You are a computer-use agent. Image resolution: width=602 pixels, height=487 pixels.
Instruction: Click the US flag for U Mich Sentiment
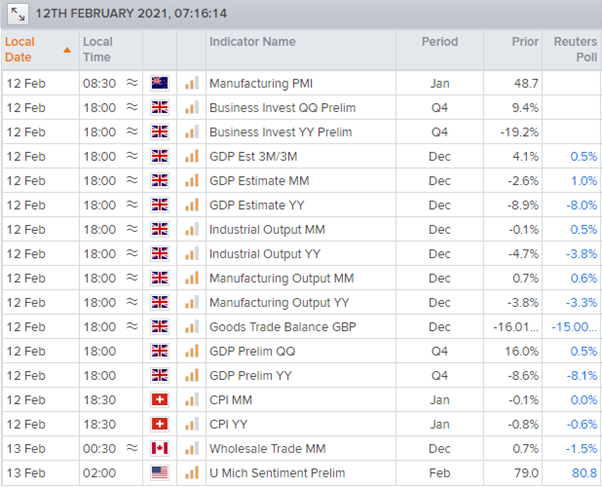(x=159, y=473)
